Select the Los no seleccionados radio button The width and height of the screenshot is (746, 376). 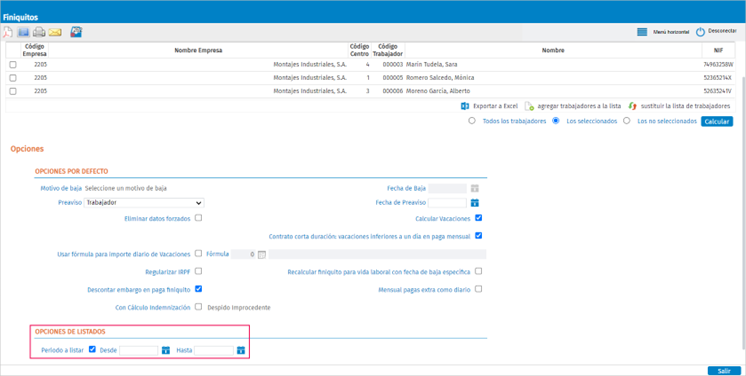[x=627, y=121]
